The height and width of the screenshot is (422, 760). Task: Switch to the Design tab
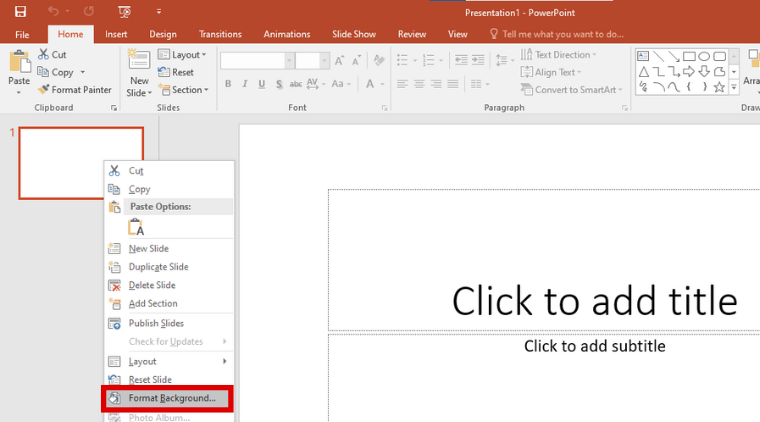pos(163,34)
